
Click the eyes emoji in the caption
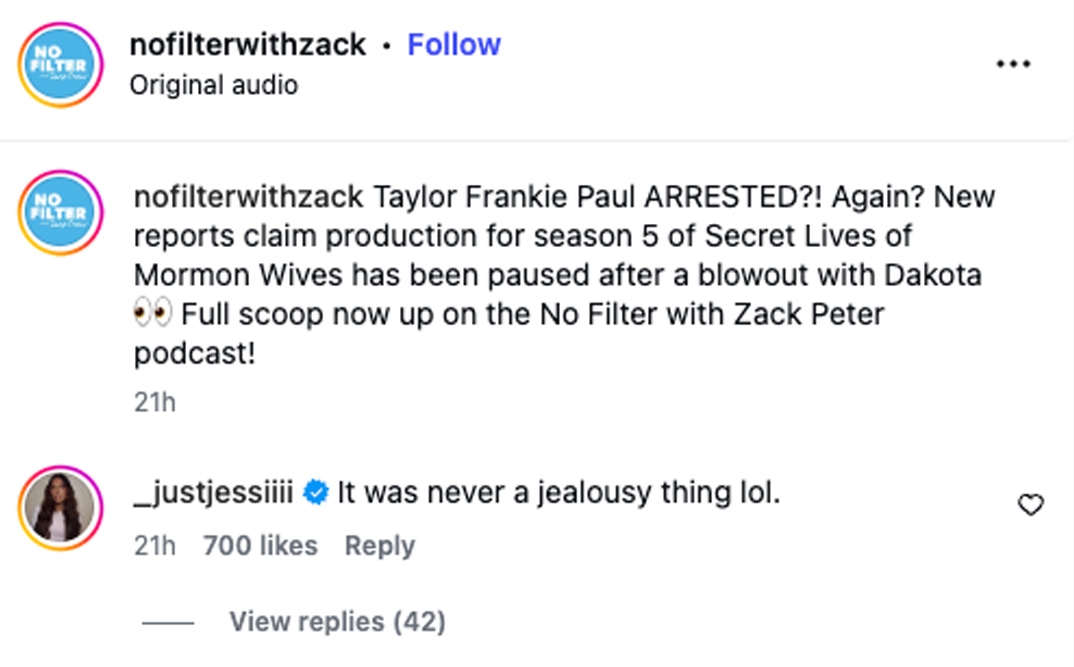click(150, 313)
